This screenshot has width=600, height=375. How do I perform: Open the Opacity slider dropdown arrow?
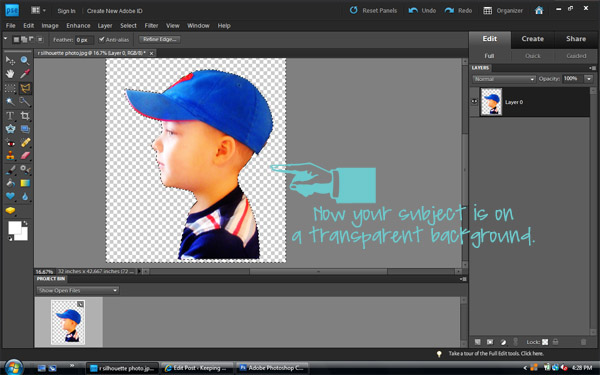click(589, 79)
